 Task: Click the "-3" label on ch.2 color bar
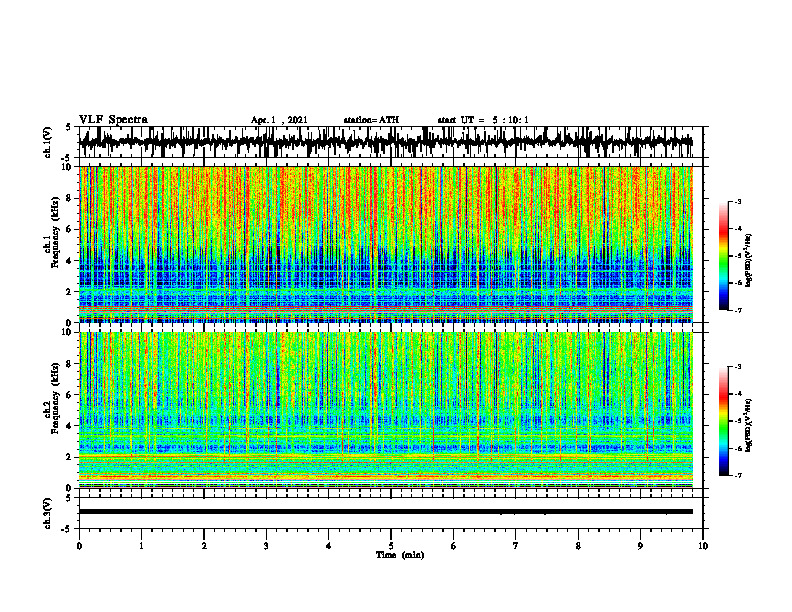point(738,367)
